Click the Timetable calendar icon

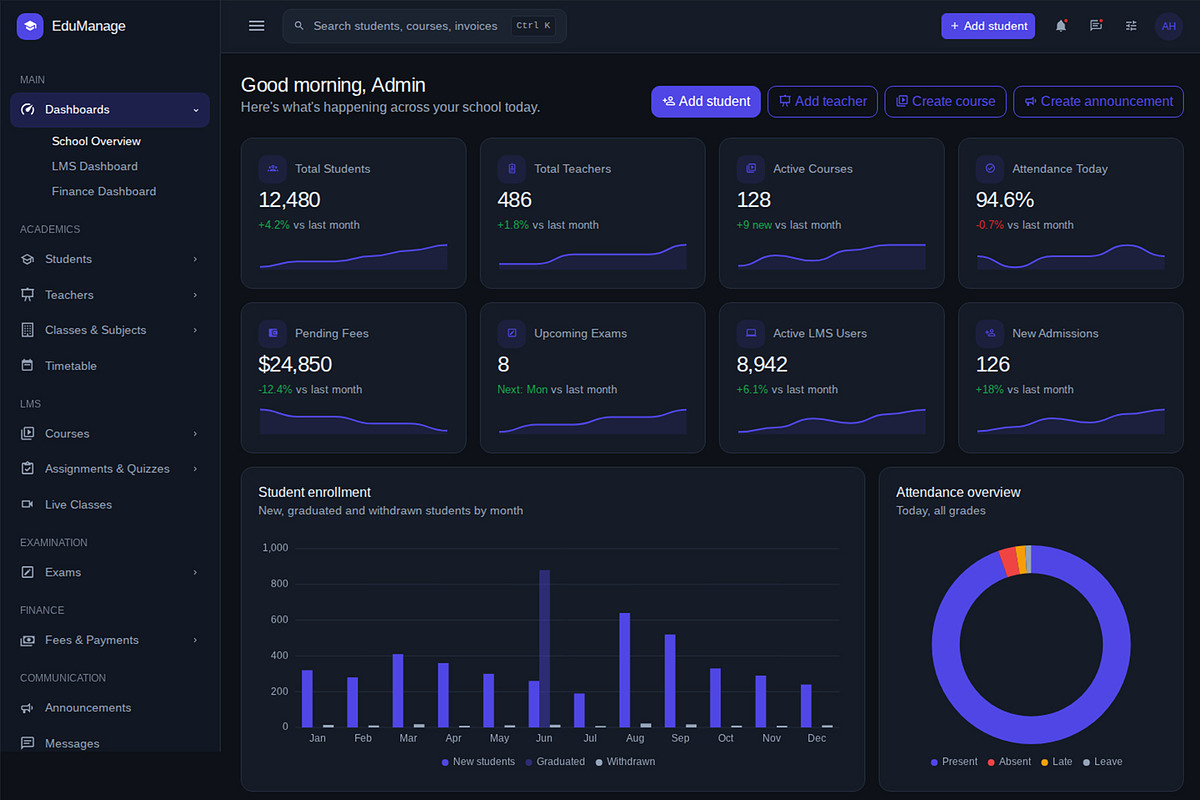27,366
